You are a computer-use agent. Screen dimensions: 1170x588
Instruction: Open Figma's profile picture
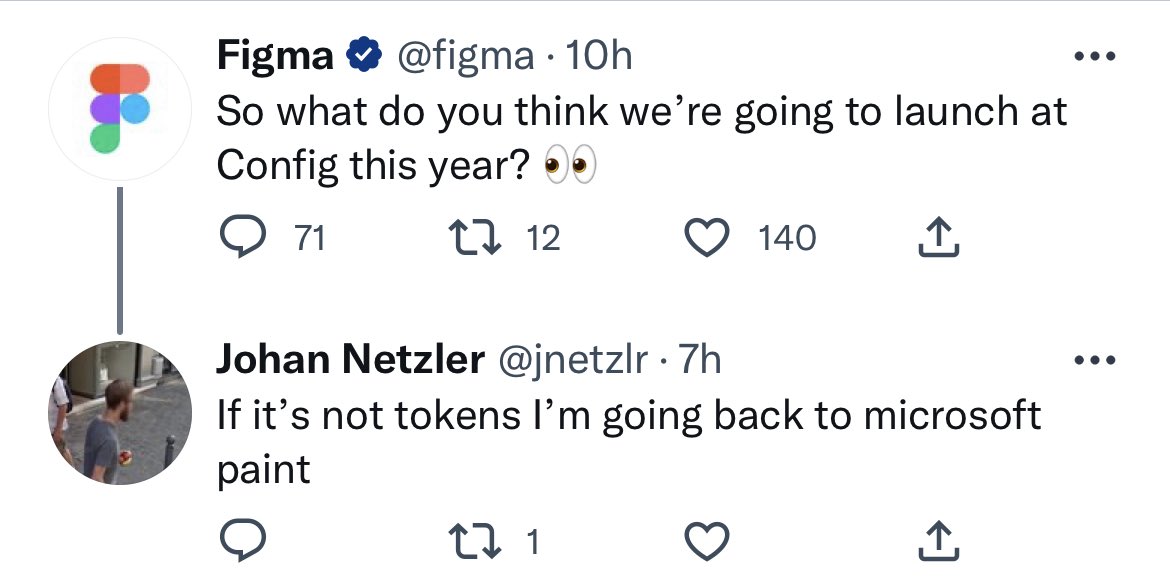point(120,110)
